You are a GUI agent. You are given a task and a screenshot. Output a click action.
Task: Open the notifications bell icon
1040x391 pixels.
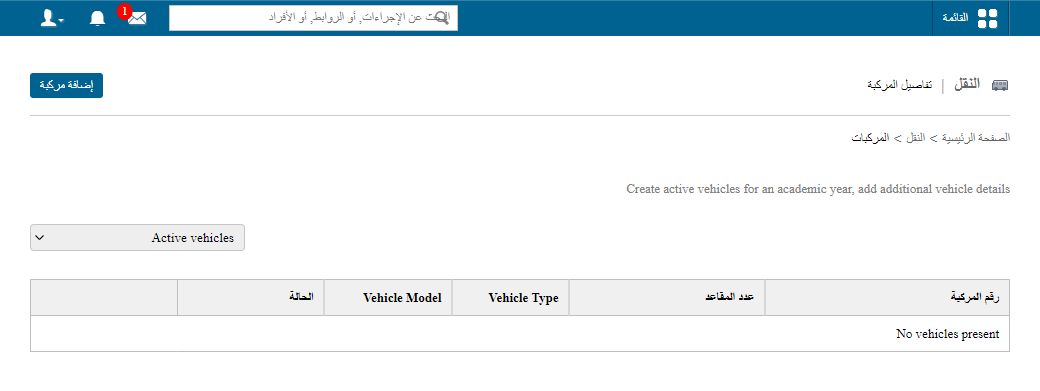pos(98,18)
